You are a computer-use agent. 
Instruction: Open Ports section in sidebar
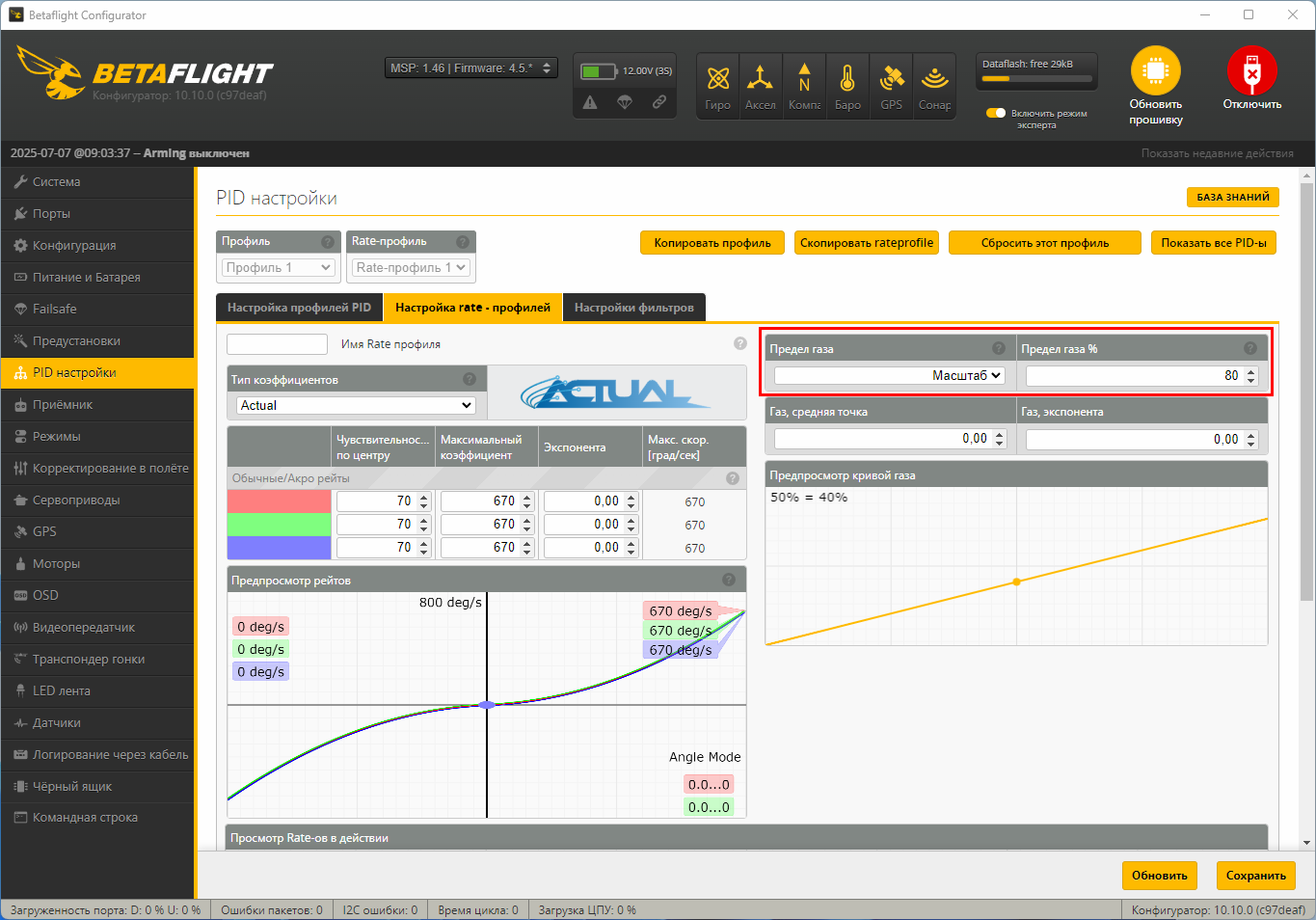tap(97, 213)
